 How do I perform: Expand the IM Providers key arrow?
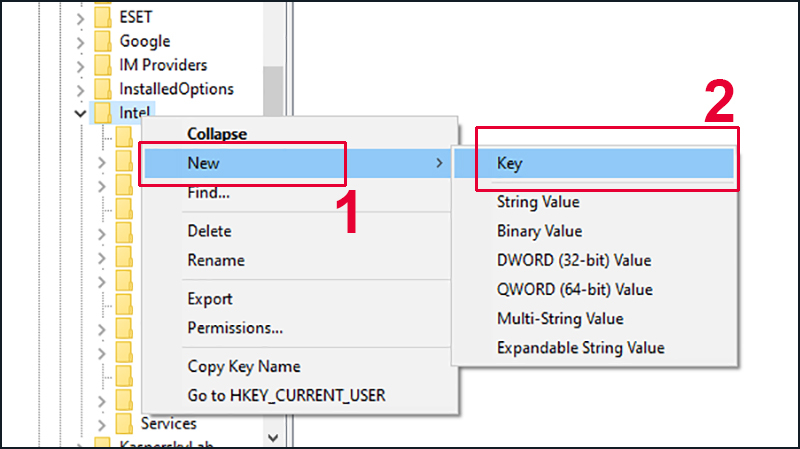[x=80, y=65]
